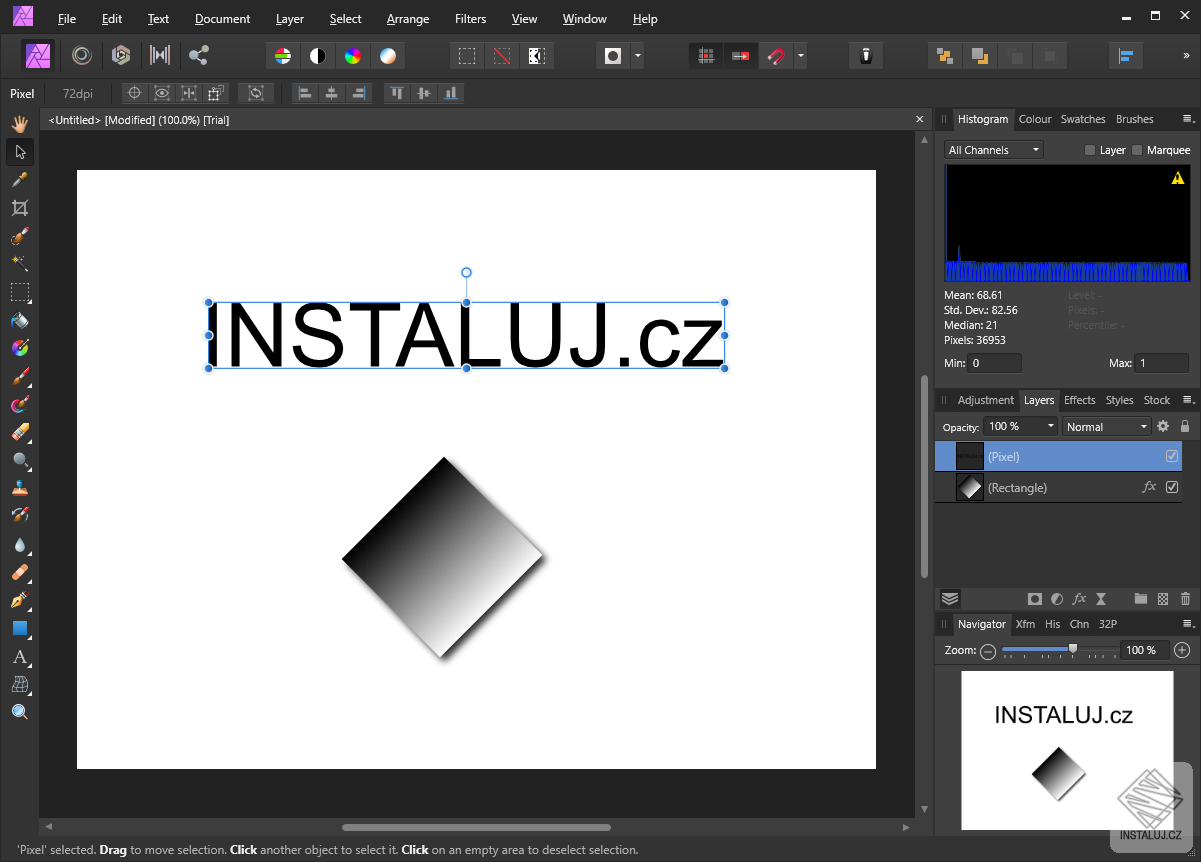This screenshot has height=862, width=1201.
Task: Switch to the Liquify Persona icon
Action: [82, 56]
